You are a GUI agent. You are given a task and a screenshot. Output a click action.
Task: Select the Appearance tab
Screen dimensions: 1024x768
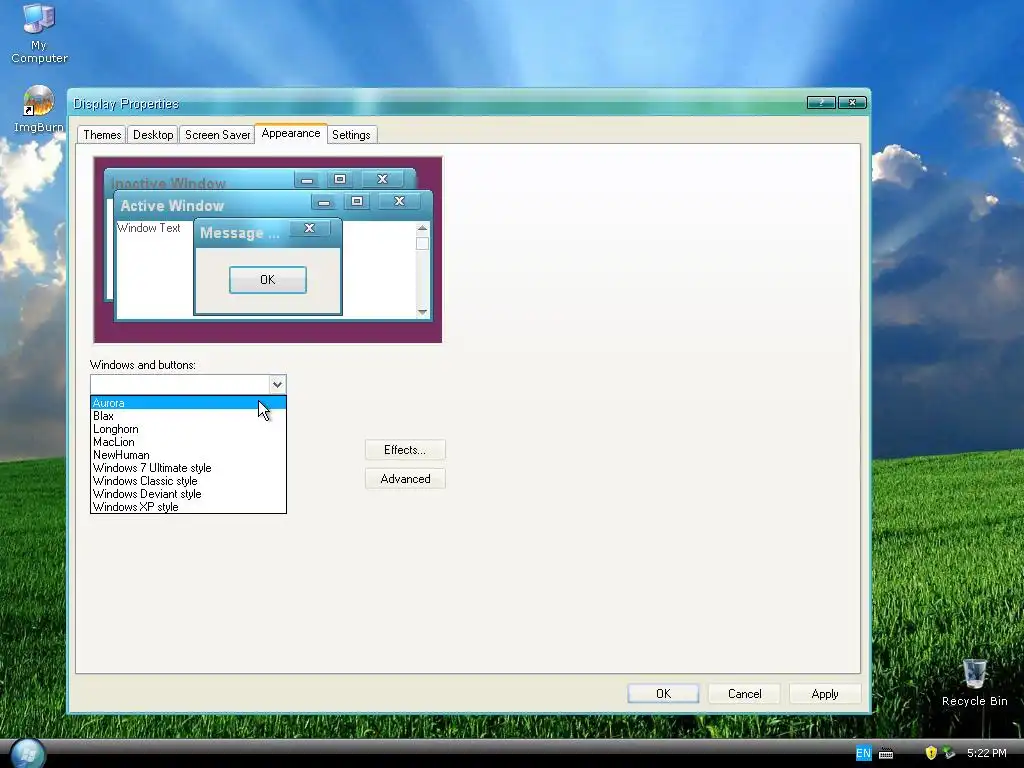point(291,133)
